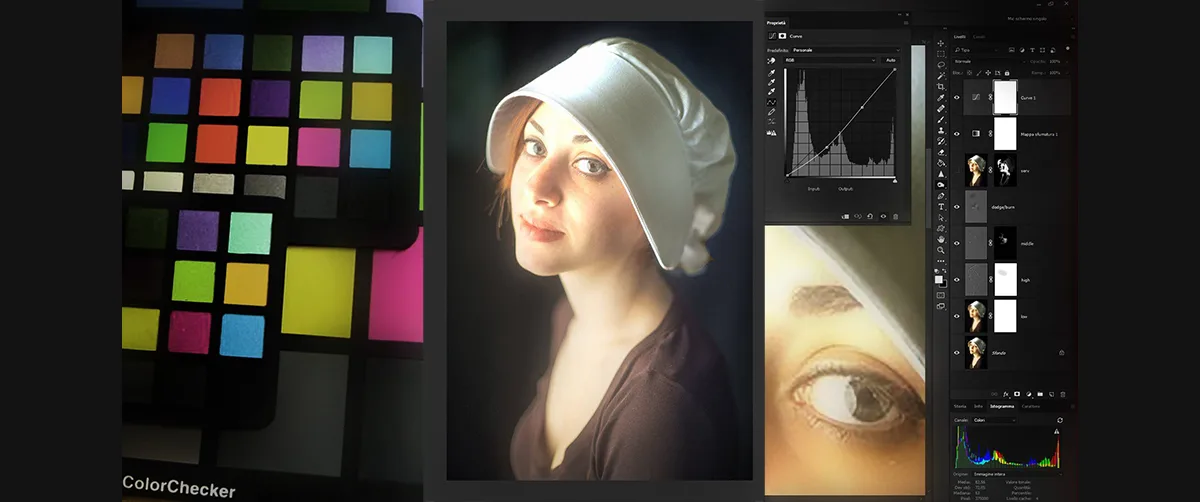Hide the Sfondo background layer

tap(957, 352)
